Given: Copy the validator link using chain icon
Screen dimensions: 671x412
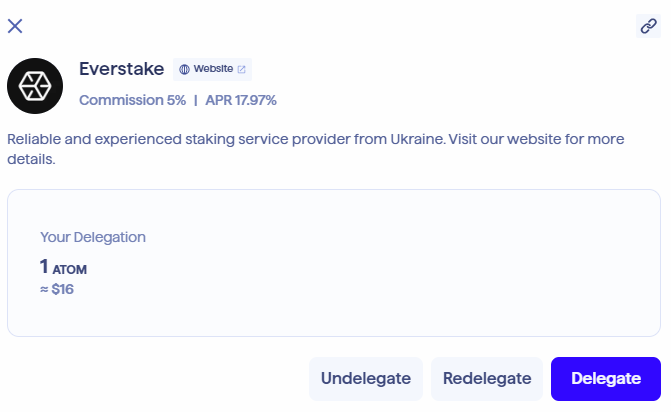Looking at the screenshot, I should pyautogui.click(x=648, y=27).
